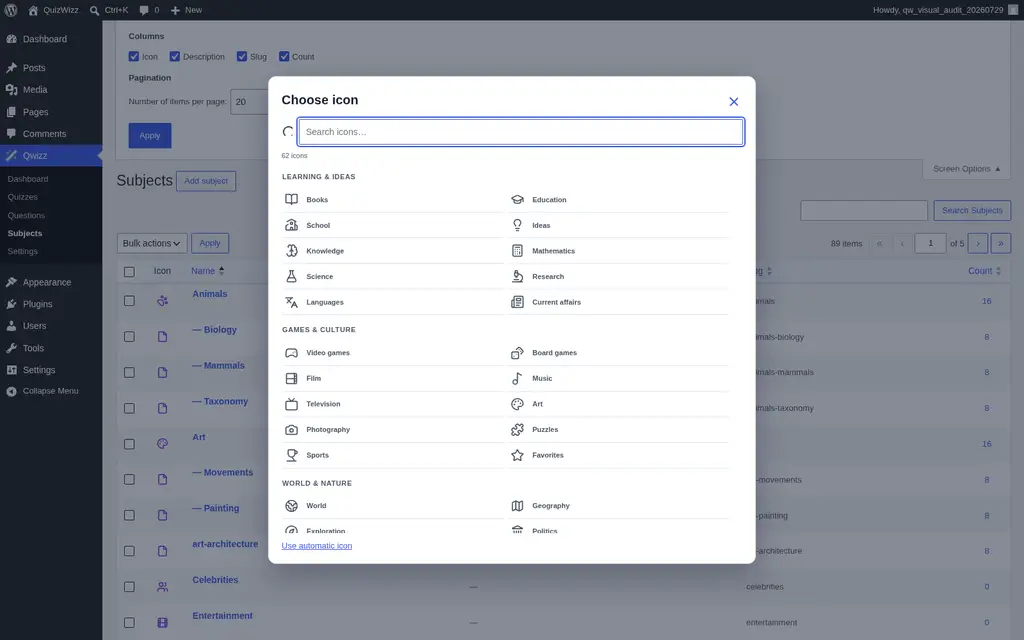Open the Bulk actions dropdown
The width and height of the screenshot is (1024, 640).
pos(152,243)
